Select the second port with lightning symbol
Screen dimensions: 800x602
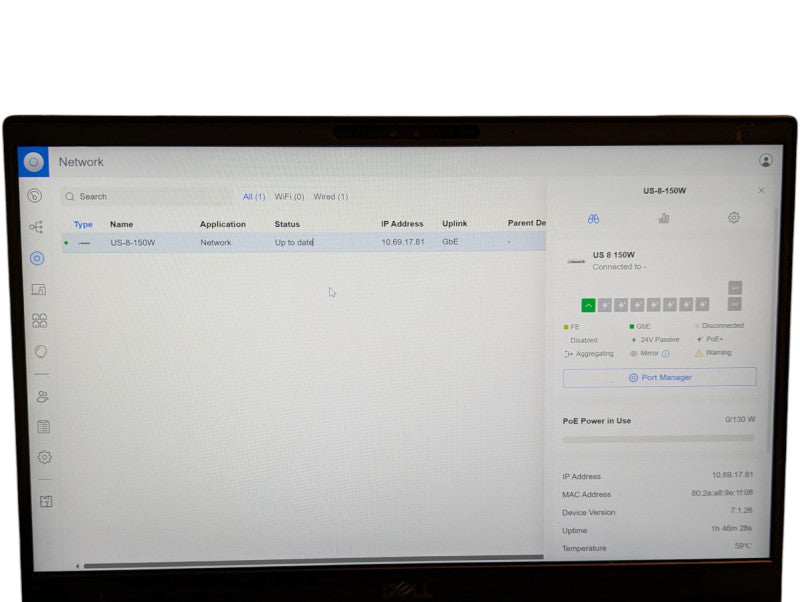tap(605, 305)
